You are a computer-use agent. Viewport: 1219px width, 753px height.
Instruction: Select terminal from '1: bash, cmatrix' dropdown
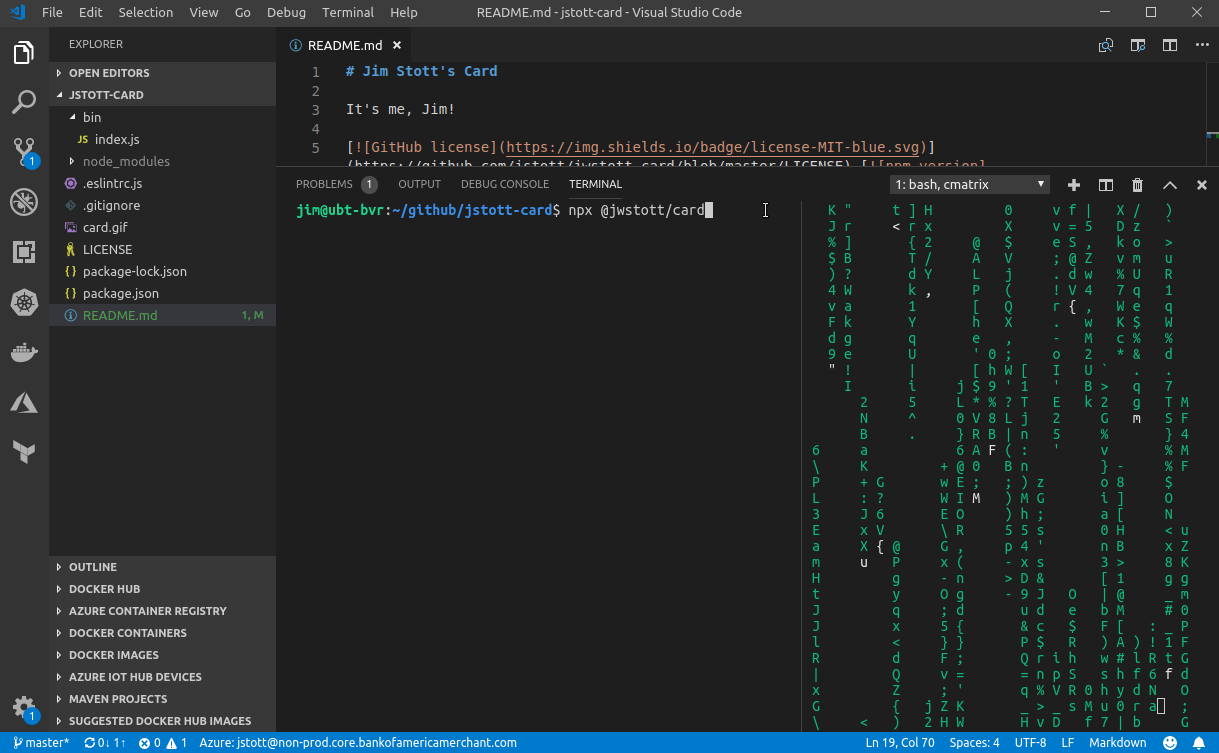point(970,184)
